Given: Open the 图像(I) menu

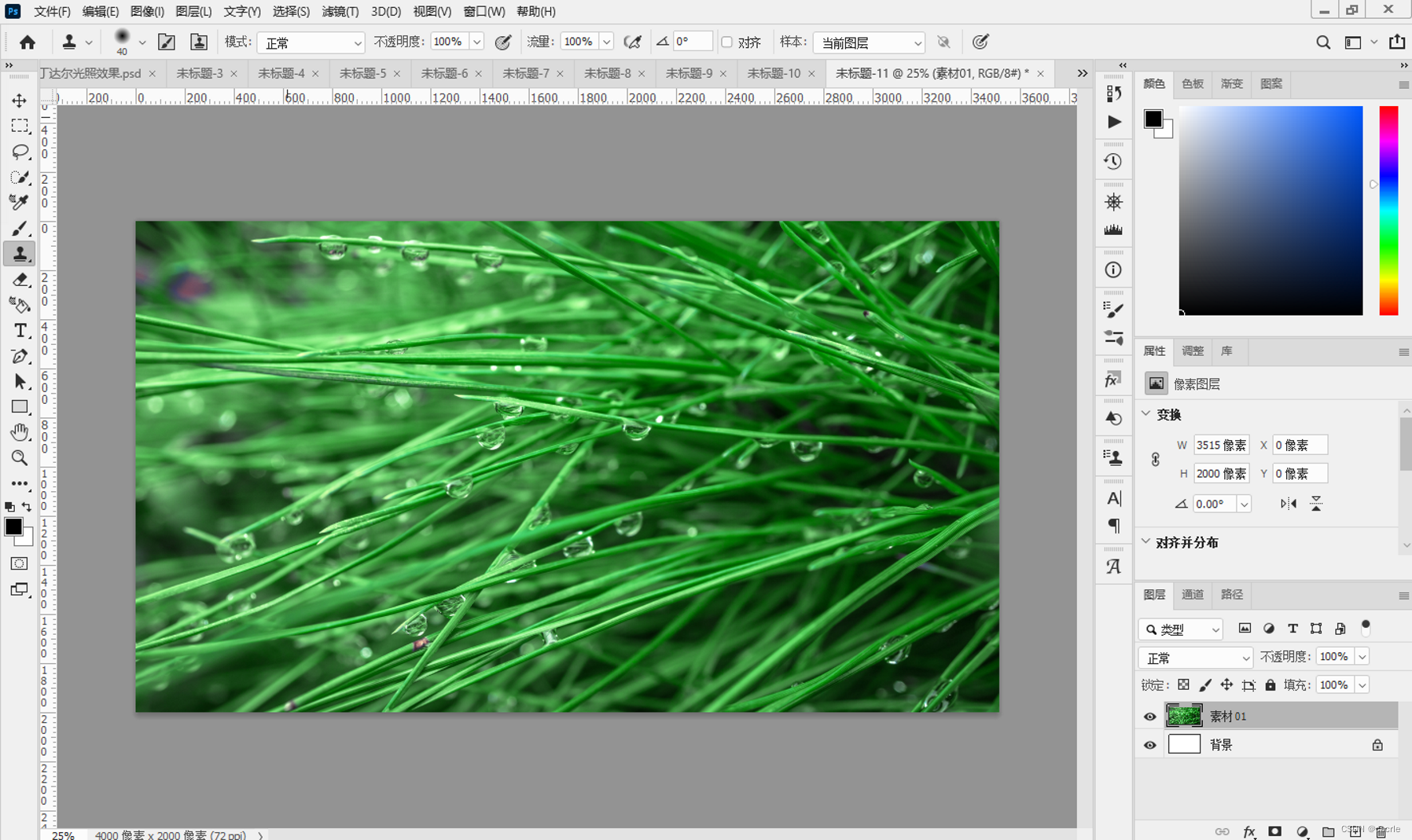Looking at the screenshot, I should (x=147, y=12).
